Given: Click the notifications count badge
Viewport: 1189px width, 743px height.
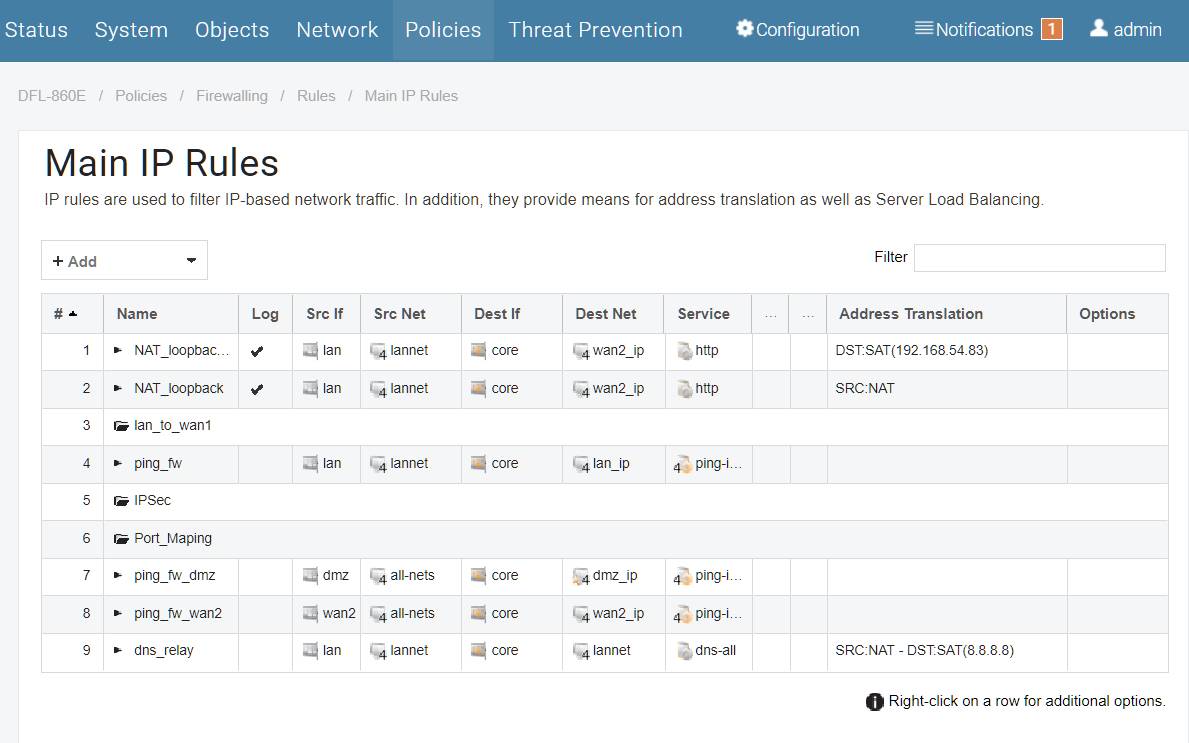Looking at the screenshot, I should point(1051,30).
